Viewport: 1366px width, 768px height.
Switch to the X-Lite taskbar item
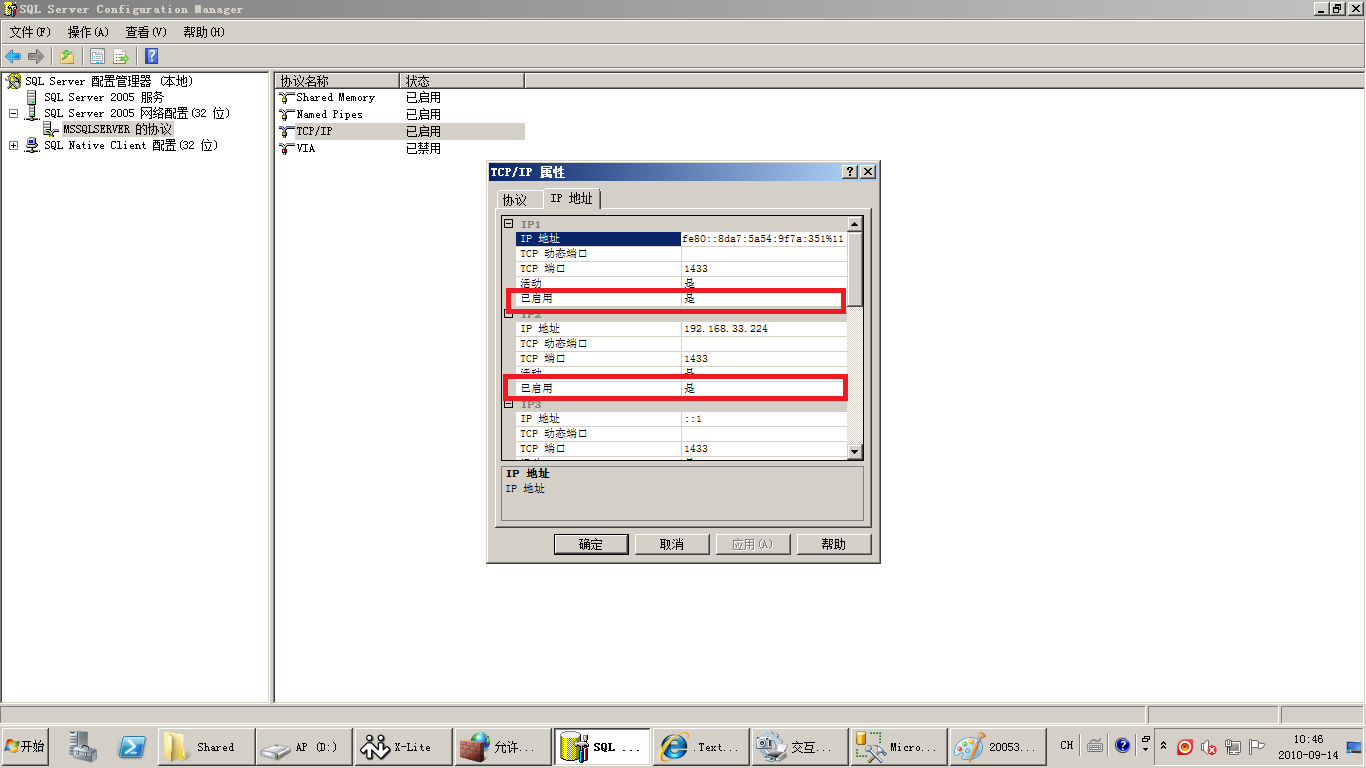(x=402, y=747)
